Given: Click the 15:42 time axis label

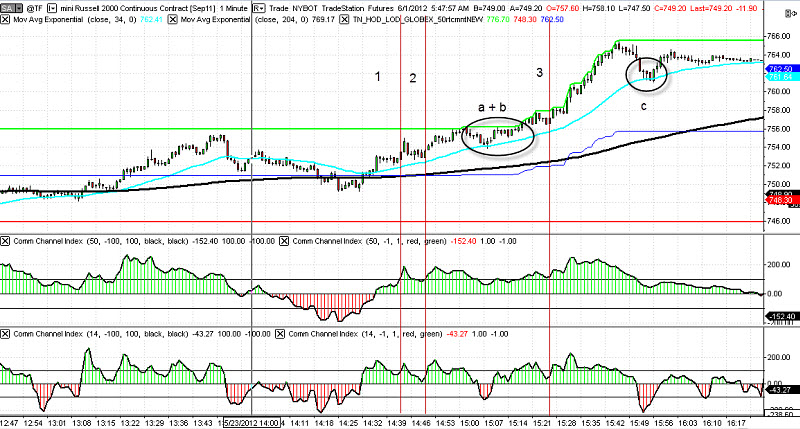Looking at the screenshot, I should click(x=614, y=423).
